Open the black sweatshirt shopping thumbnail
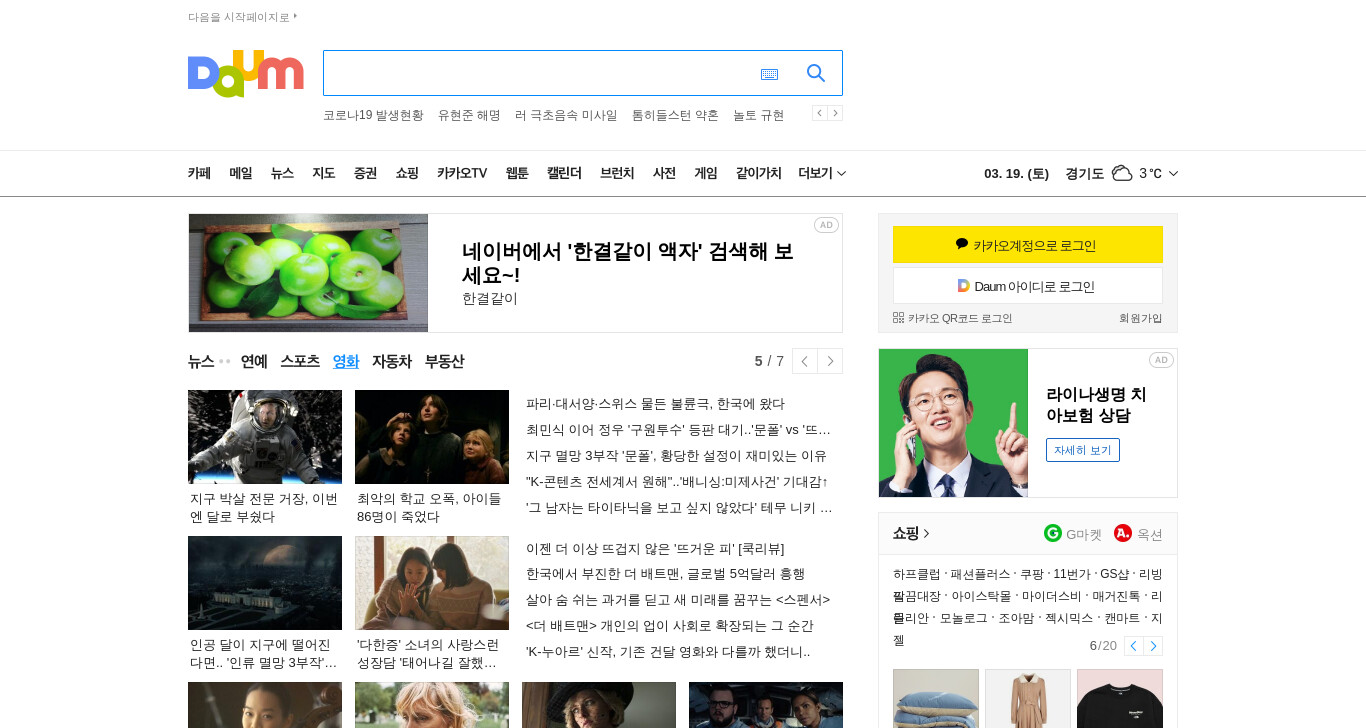Screen dimensions: 1366x728 pos(1120,698)
